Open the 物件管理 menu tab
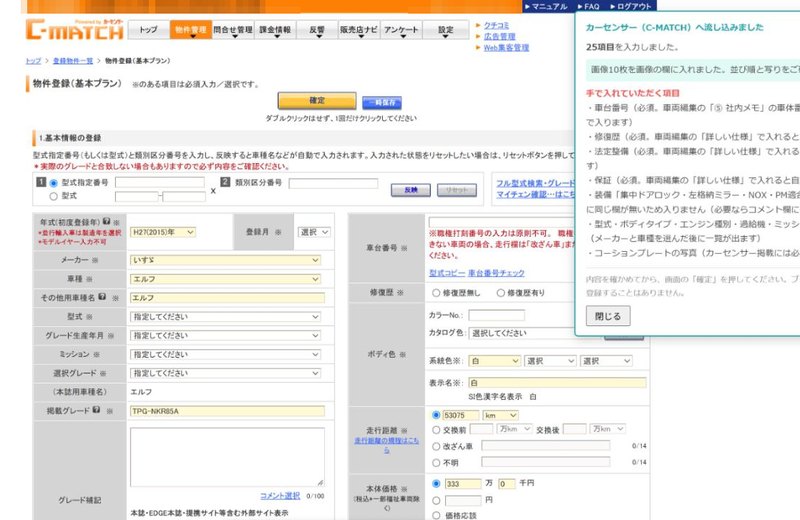Screen dimensions: 800x520 pyautogui.click(x=190, y=30)
